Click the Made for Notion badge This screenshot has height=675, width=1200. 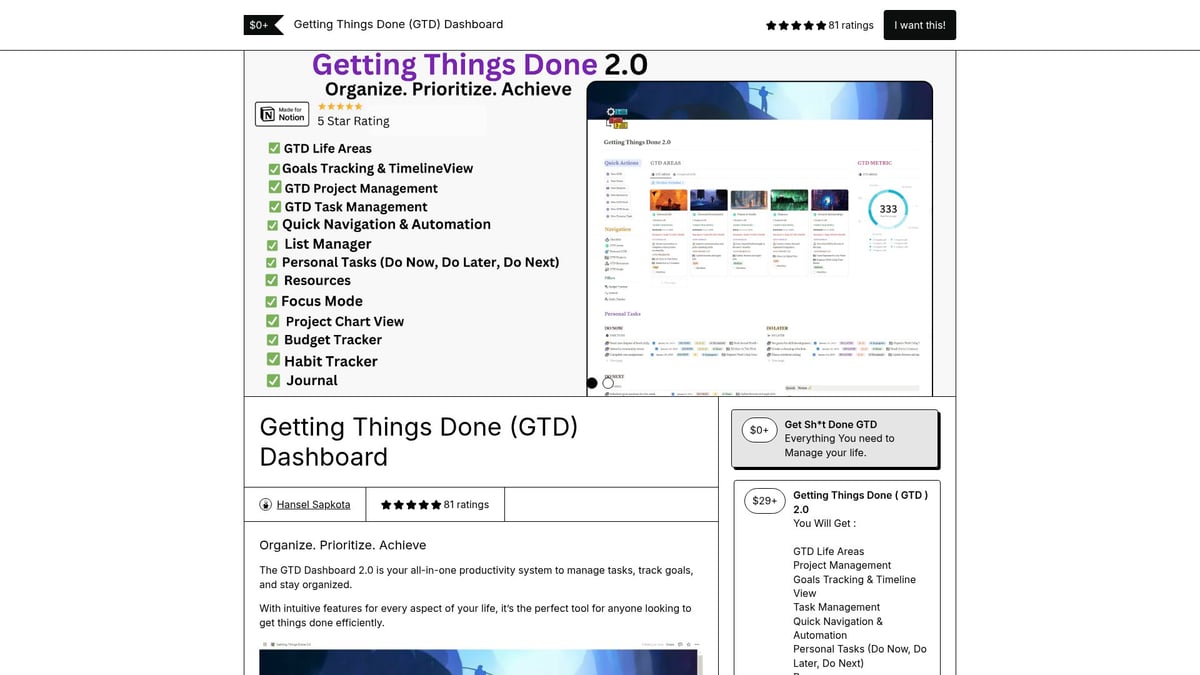[x=281, y=113]
